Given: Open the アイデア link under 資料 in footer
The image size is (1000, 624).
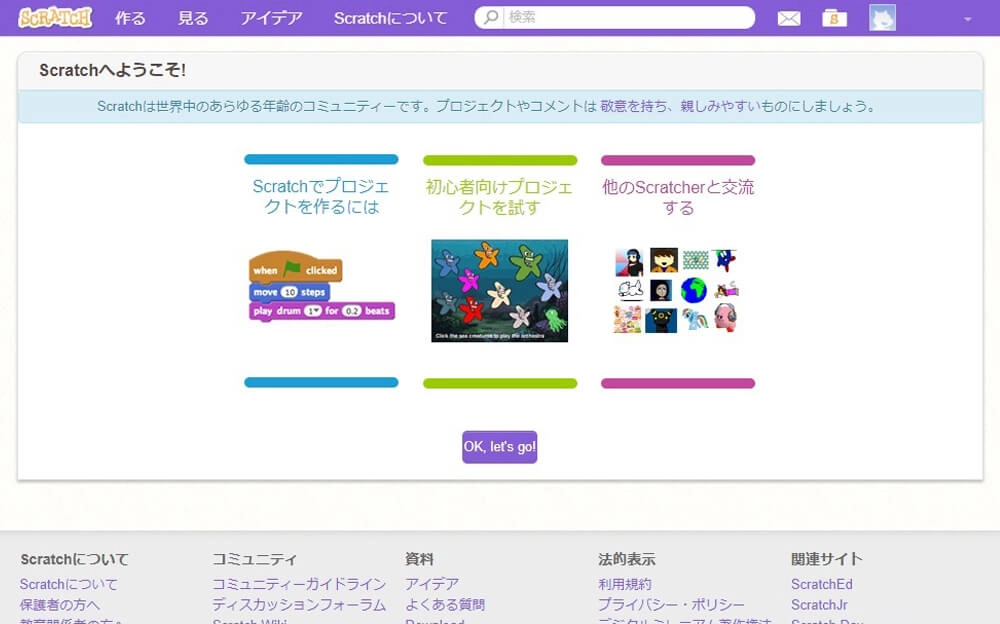Looking at the screenshot, I should click(x=432, y=584).
